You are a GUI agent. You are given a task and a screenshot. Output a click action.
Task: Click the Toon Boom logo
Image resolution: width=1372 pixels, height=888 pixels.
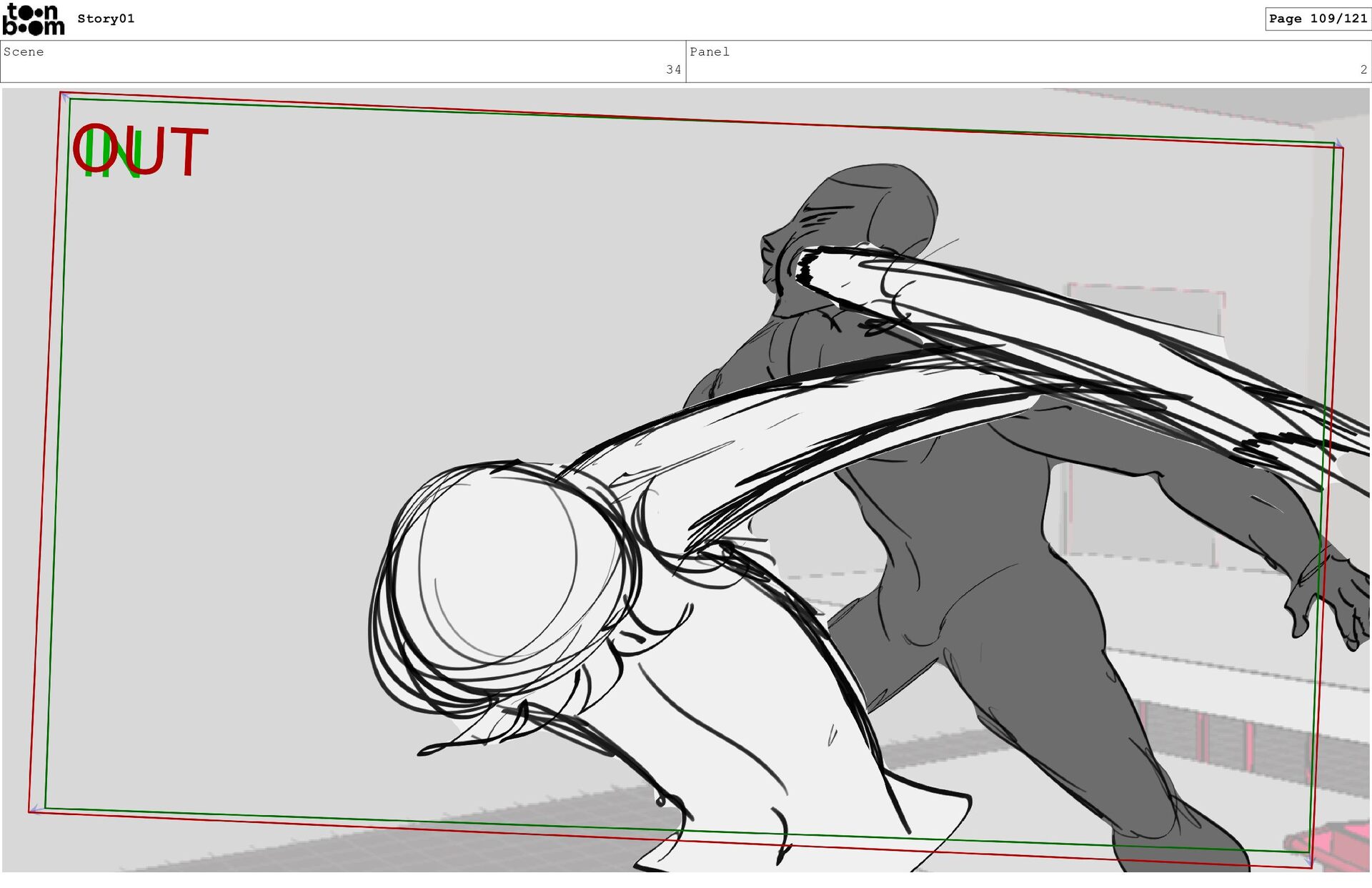[x=34, y=19]
